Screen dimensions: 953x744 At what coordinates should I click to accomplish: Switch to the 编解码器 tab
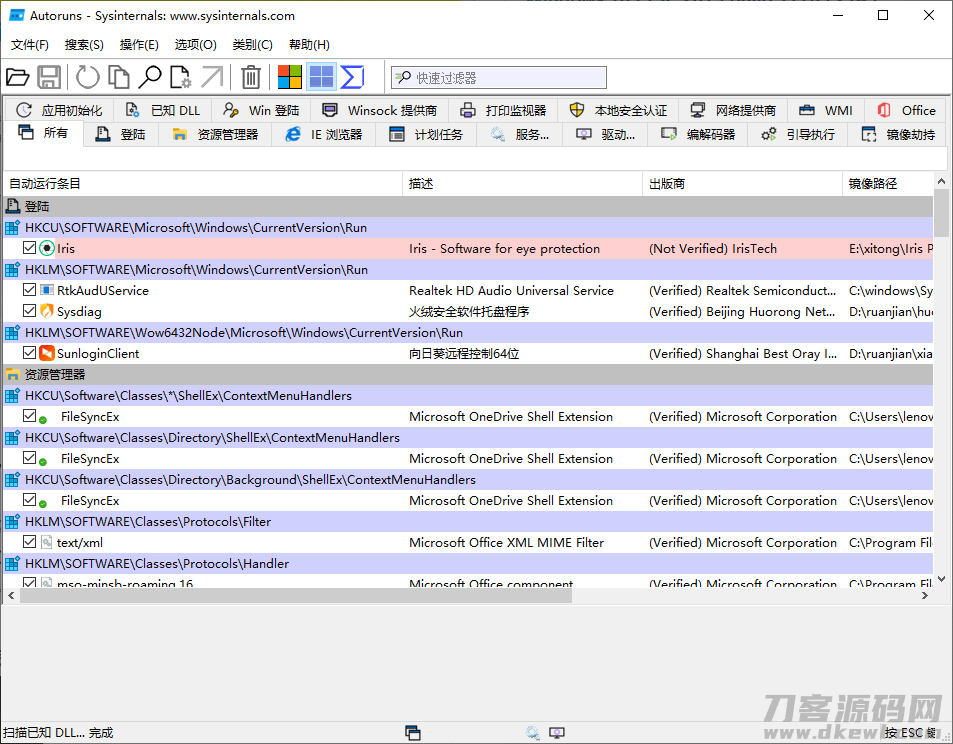pos(698,134)
